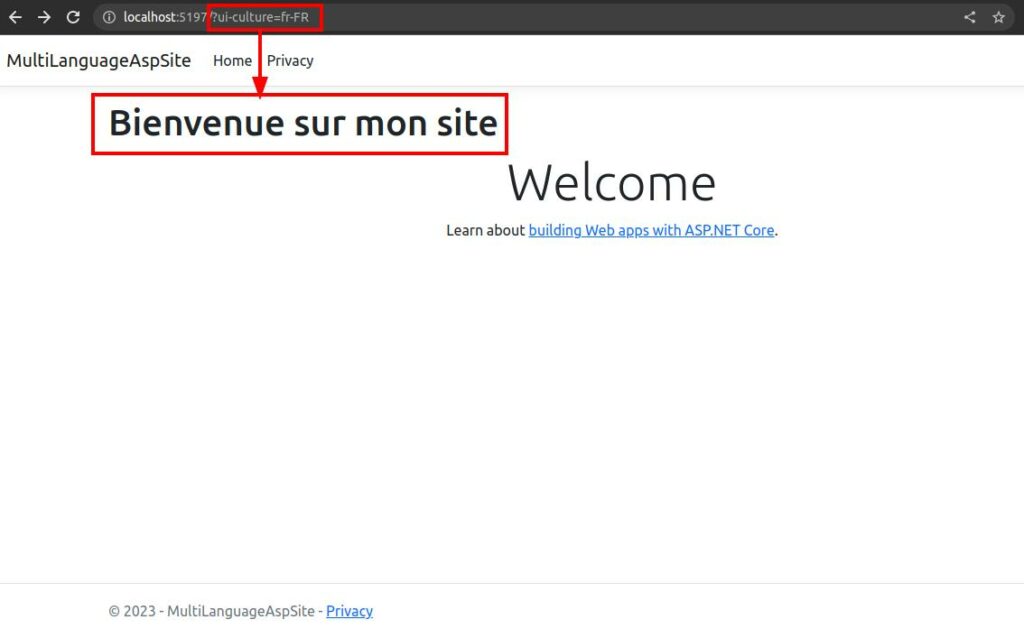
Task: Open the MultiLanguageAspSite navbar brand link
Action: [x=98, y=61]
